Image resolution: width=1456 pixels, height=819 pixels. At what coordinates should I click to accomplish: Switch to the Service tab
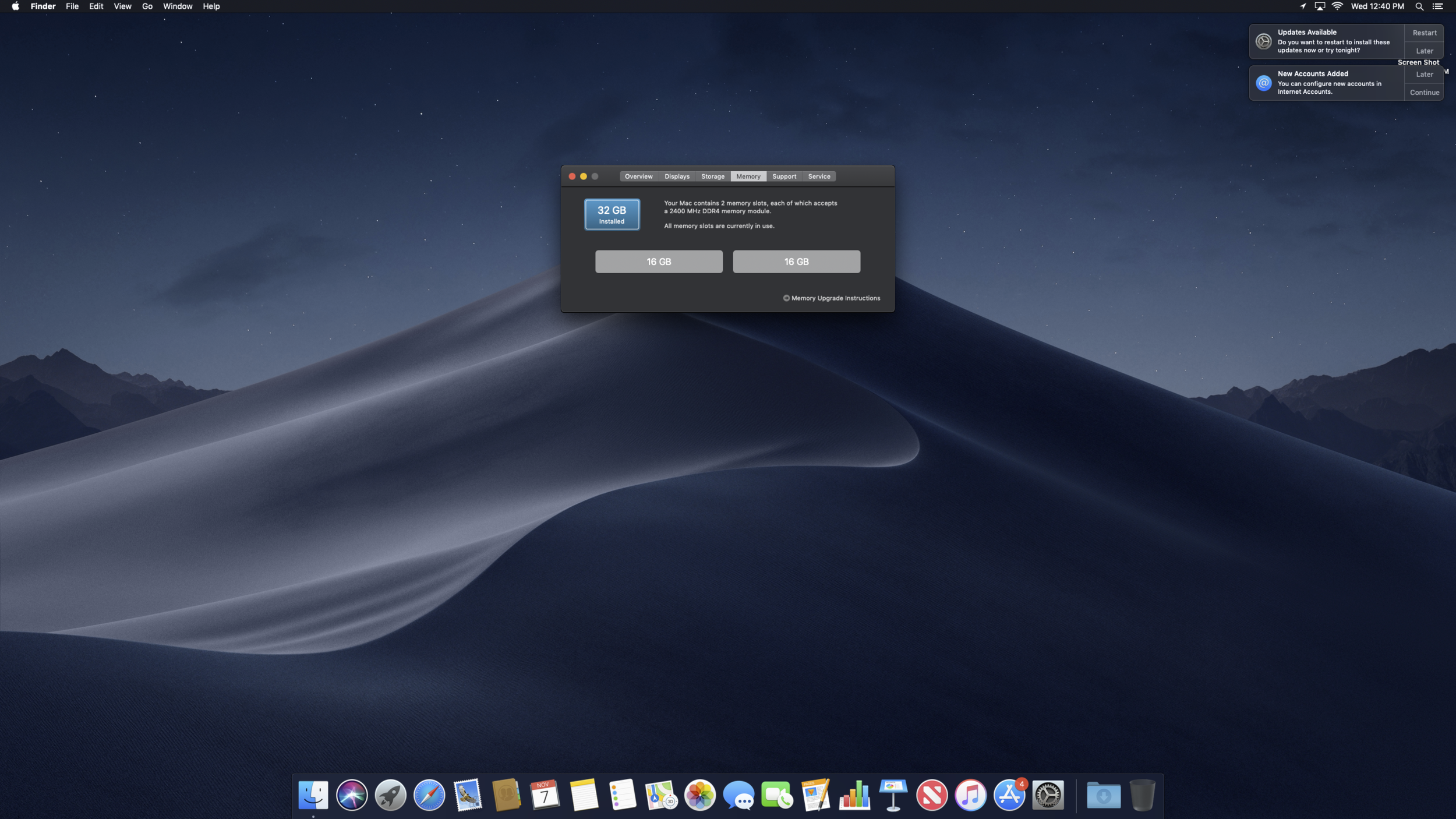coord(819,176)
